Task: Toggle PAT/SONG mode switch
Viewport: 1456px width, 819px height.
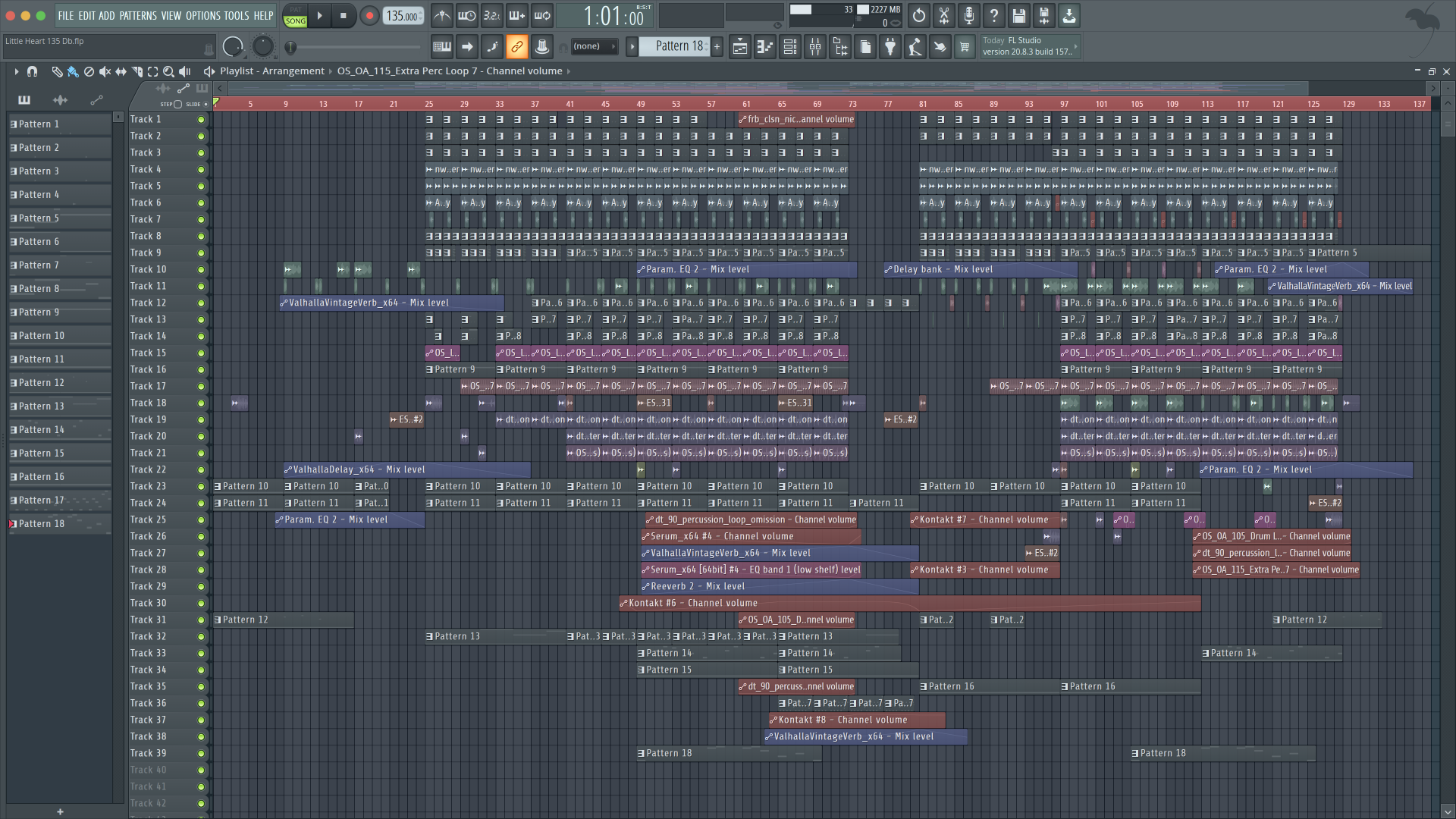Action: [295, 15]
